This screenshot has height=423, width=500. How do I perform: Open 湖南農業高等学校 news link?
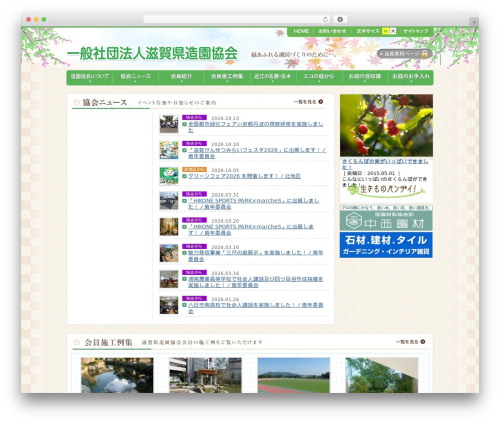[255, 282]
